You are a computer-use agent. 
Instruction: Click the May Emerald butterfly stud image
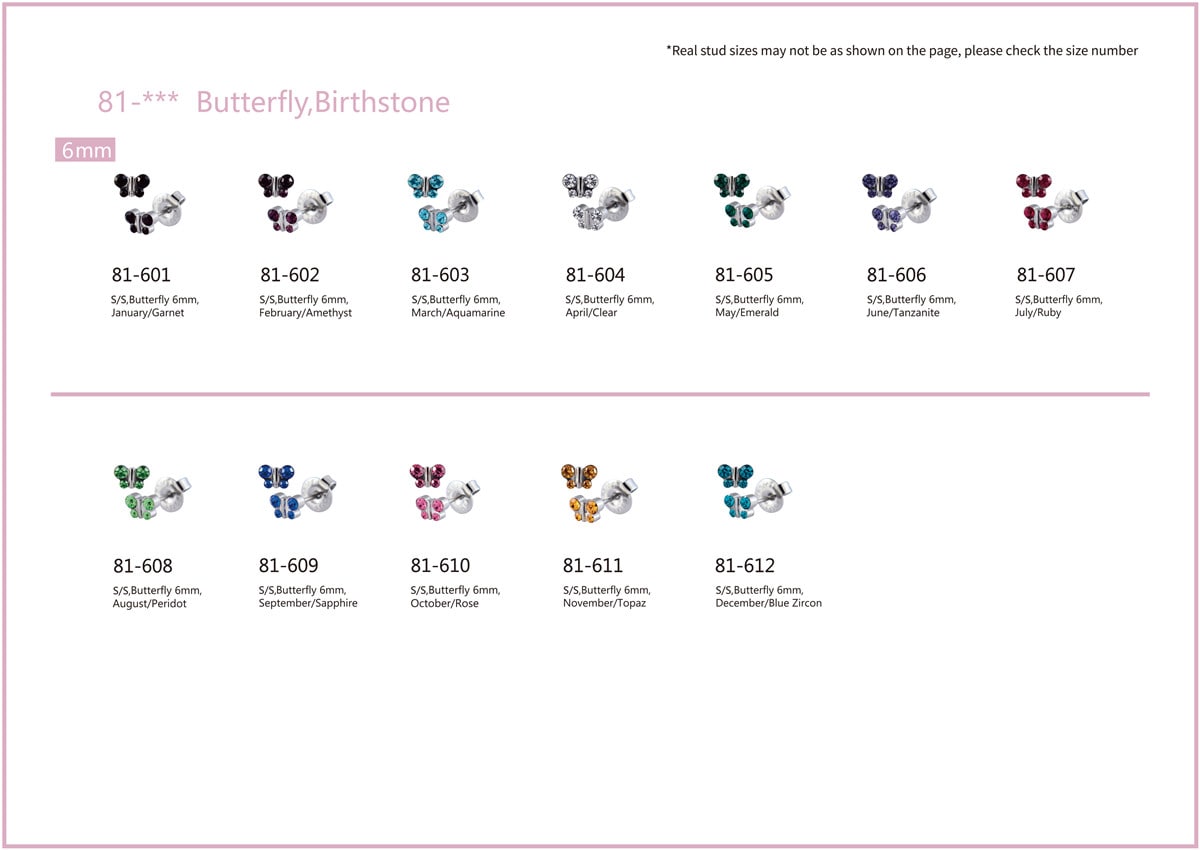click(752, 204)
